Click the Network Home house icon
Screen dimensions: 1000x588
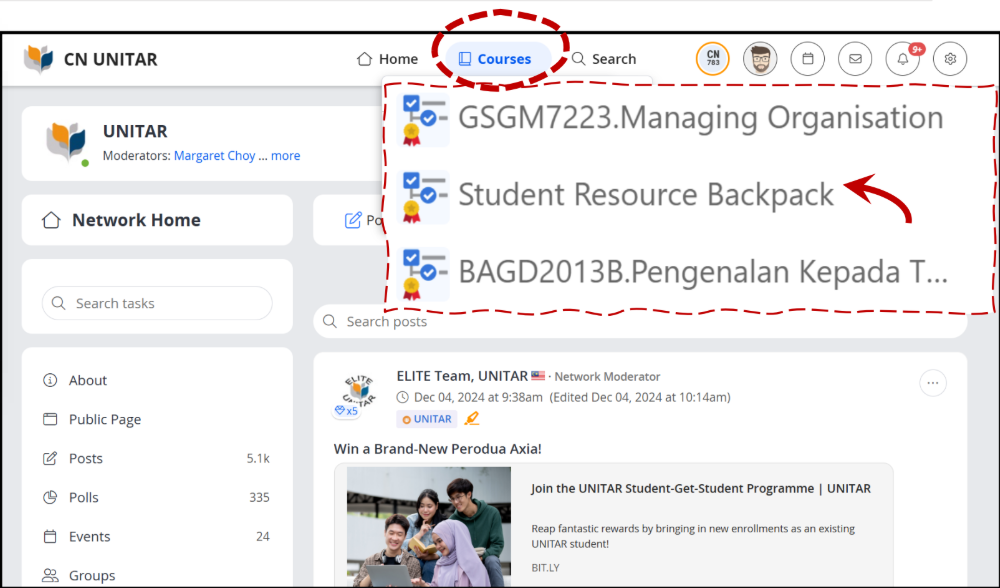tap(51, 220)
